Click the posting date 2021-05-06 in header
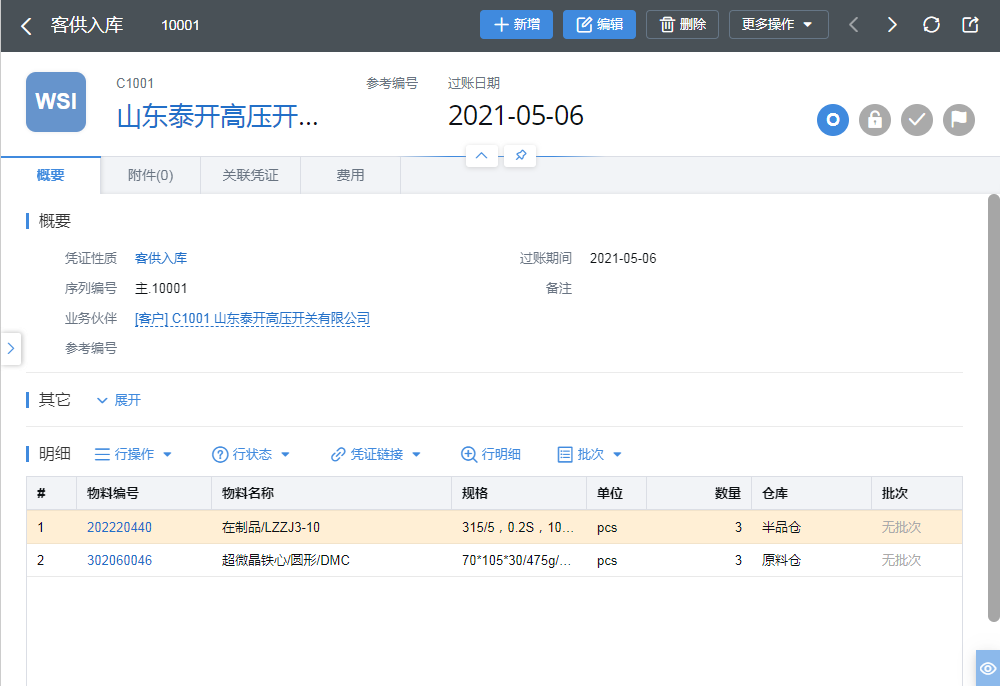Image resolution: width=1000 pixels, height=686 pixels. pos(516,115)
